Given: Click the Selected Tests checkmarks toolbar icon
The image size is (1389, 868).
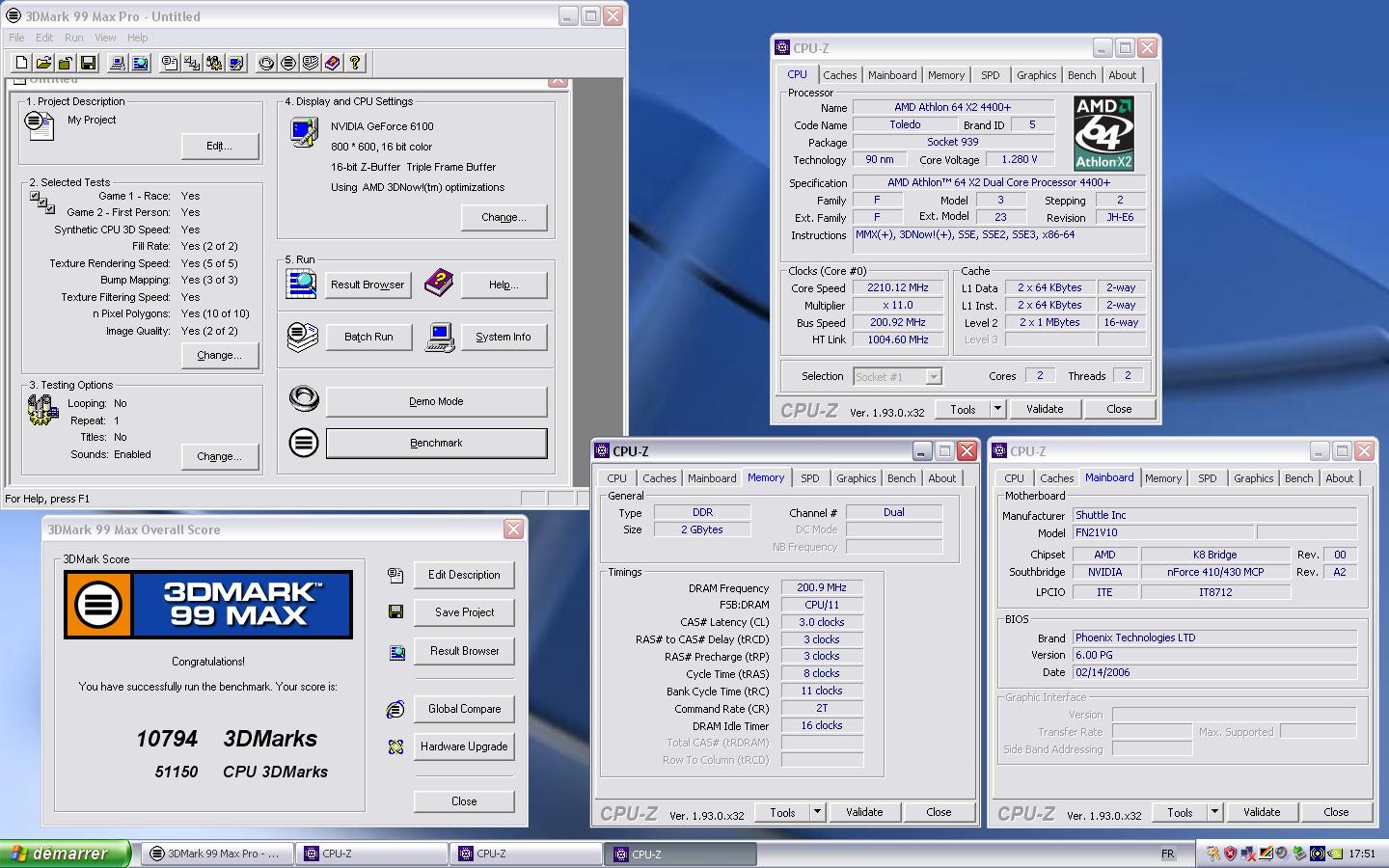Looking at the screenshot, I should click(x=192, y=63).
